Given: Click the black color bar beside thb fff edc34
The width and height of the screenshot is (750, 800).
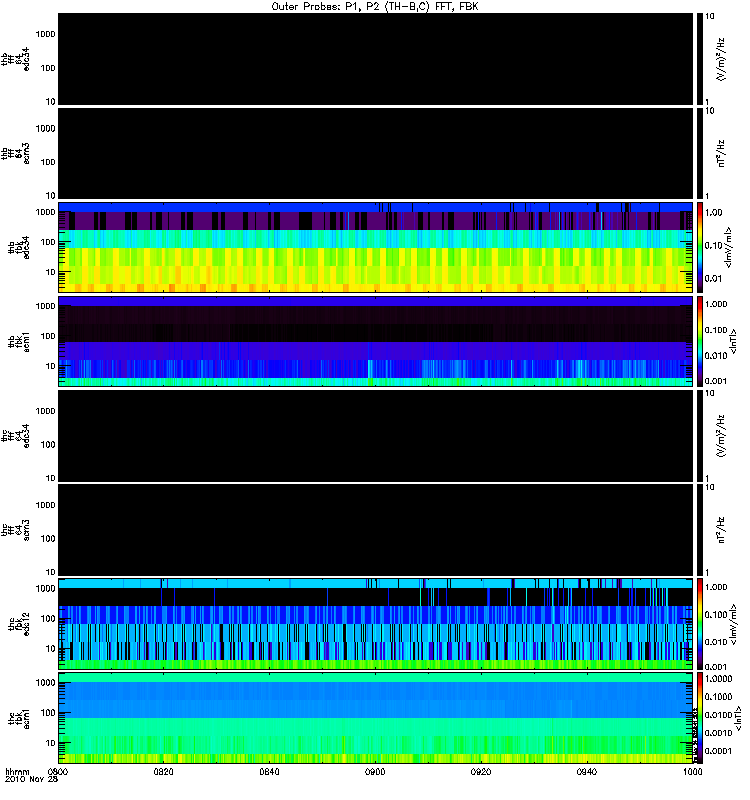Looking at the screenshot, I should pyautogui.click(x=700, y=59).
